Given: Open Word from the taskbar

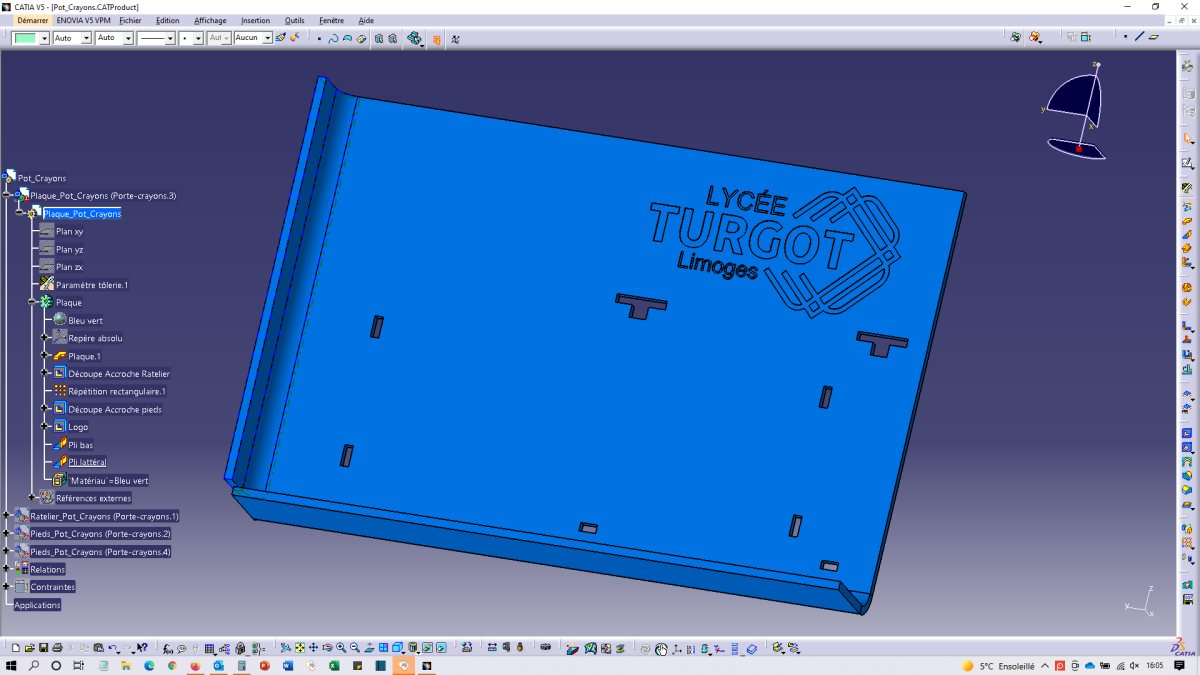Looking at the screenshot, I should (x=288, y=666).
